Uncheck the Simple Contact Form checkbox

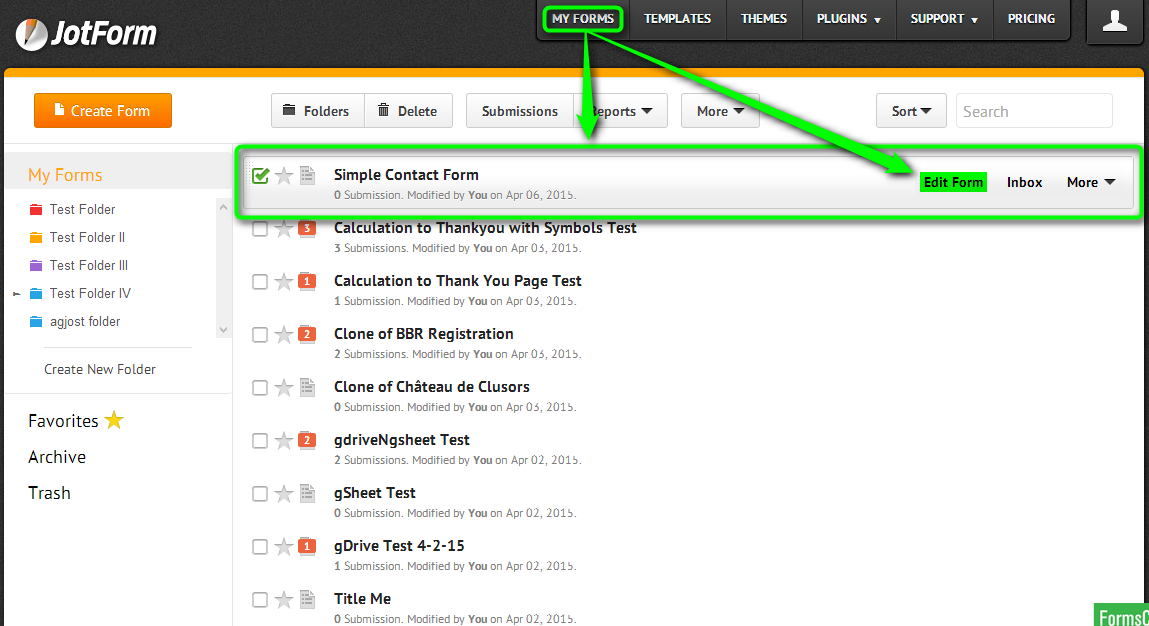tap(260, 176)
